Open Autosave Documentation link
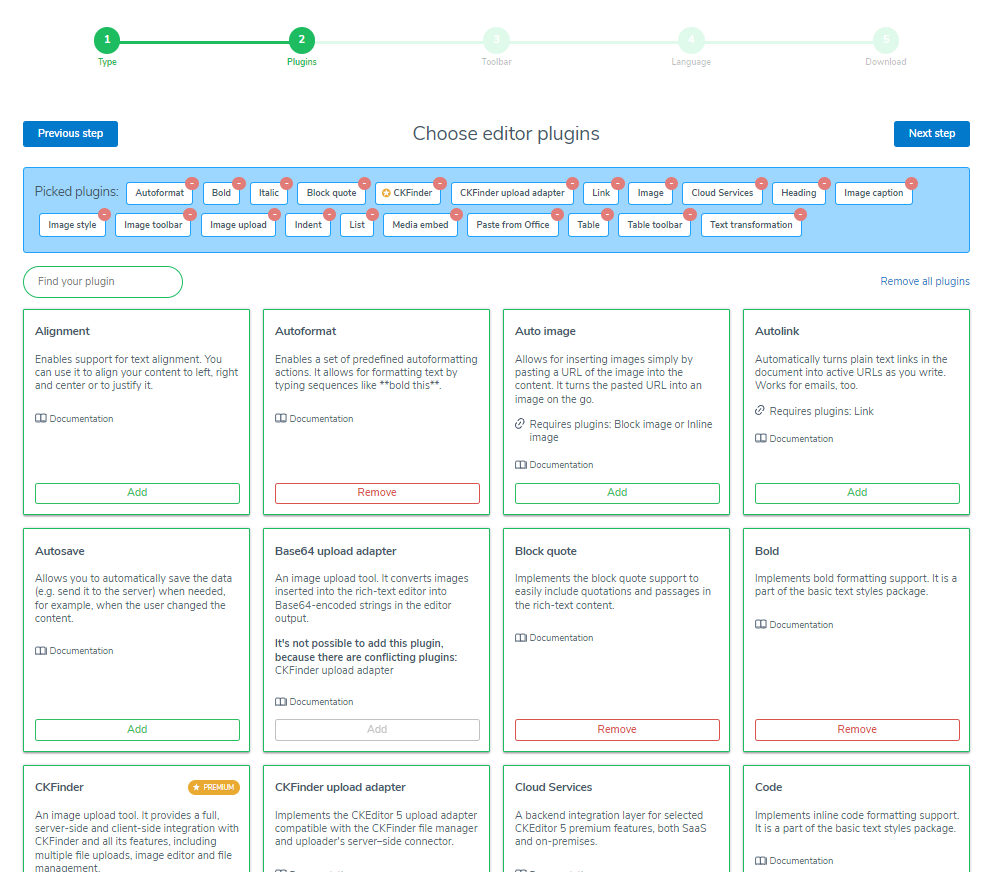 pyautogui.click(x=74, y=651)
